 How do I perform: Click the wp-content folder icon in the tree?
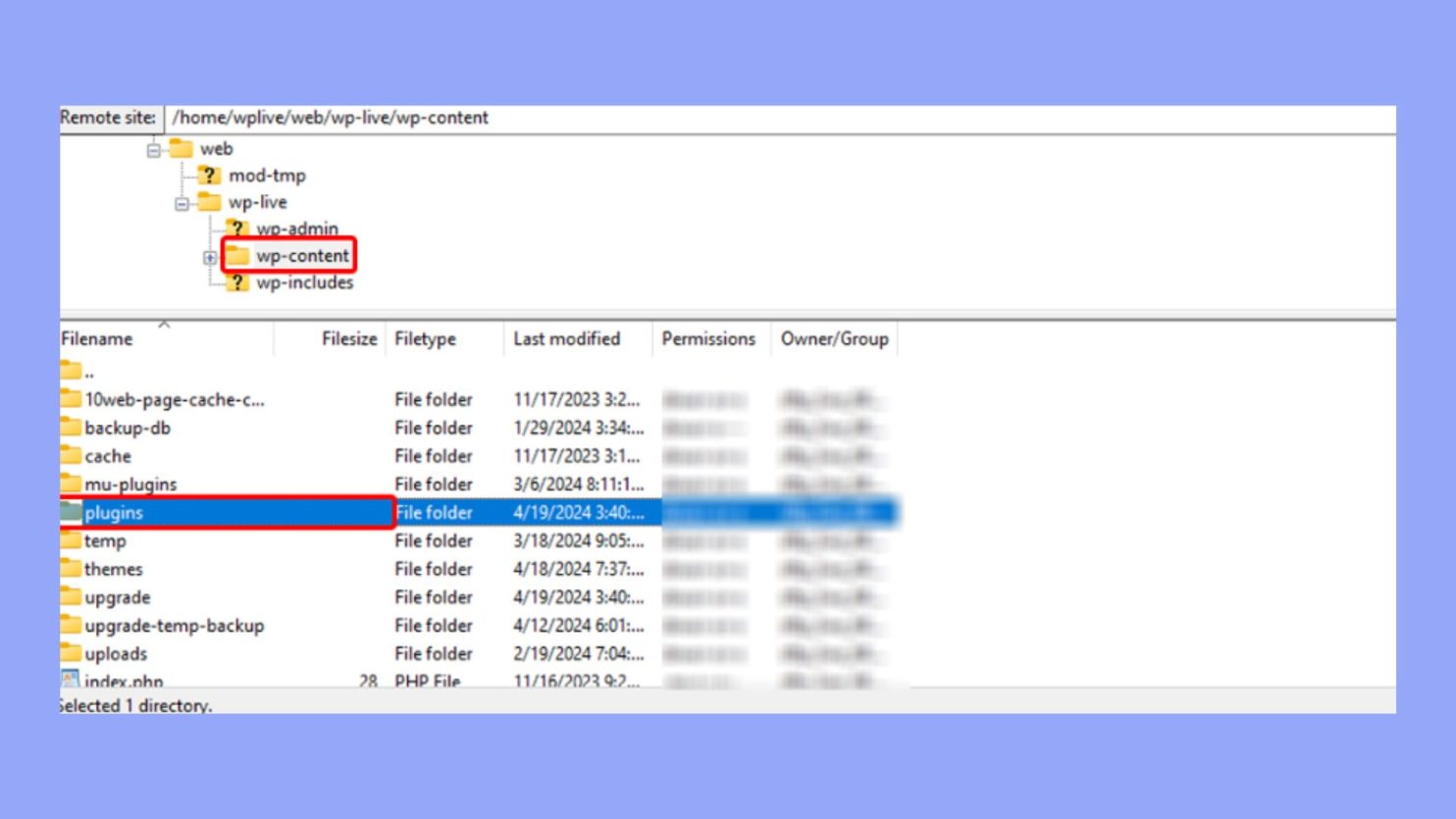coord(236,255)
